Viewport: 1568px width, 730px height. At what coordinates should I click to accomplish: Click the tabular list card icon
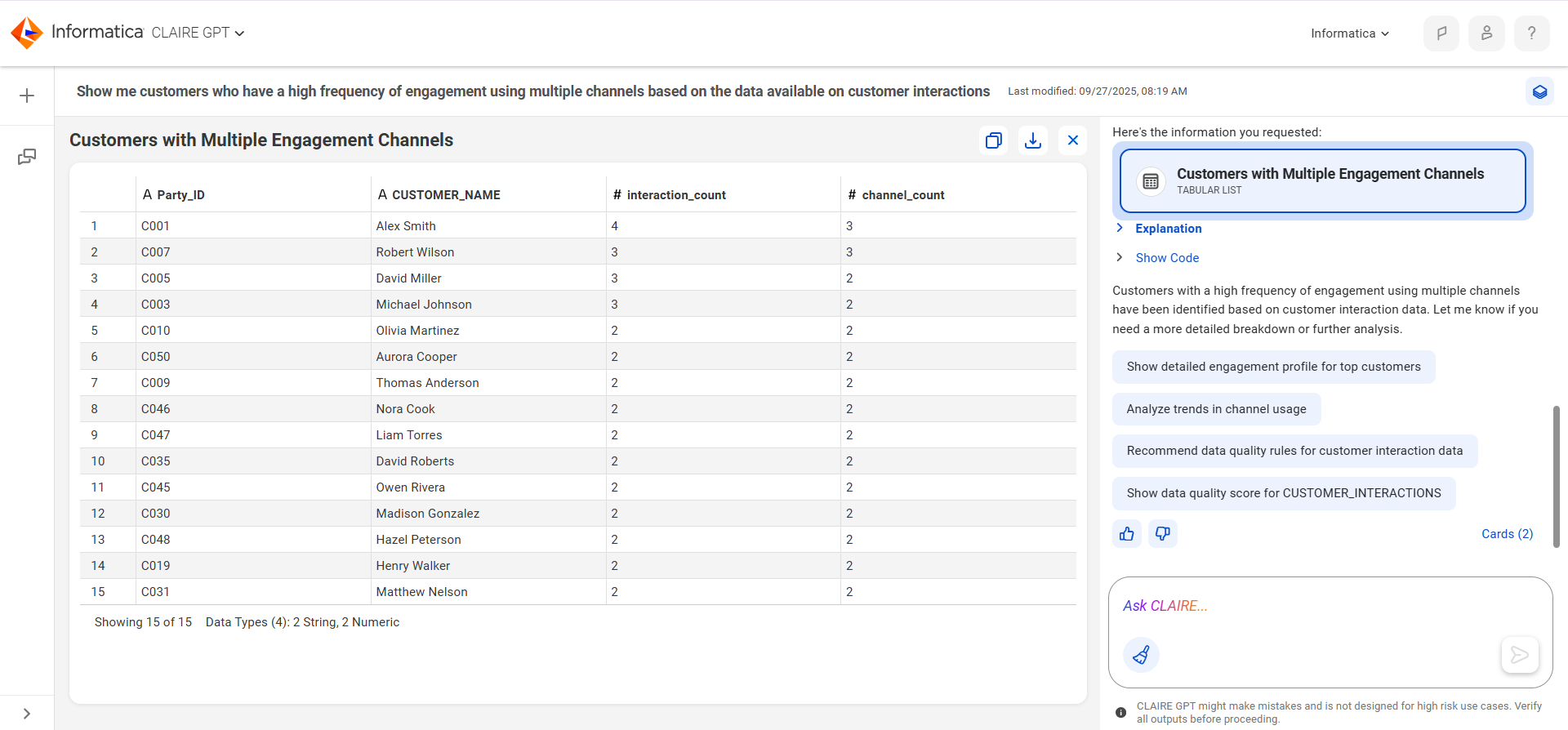click(x=1151, y=181)
